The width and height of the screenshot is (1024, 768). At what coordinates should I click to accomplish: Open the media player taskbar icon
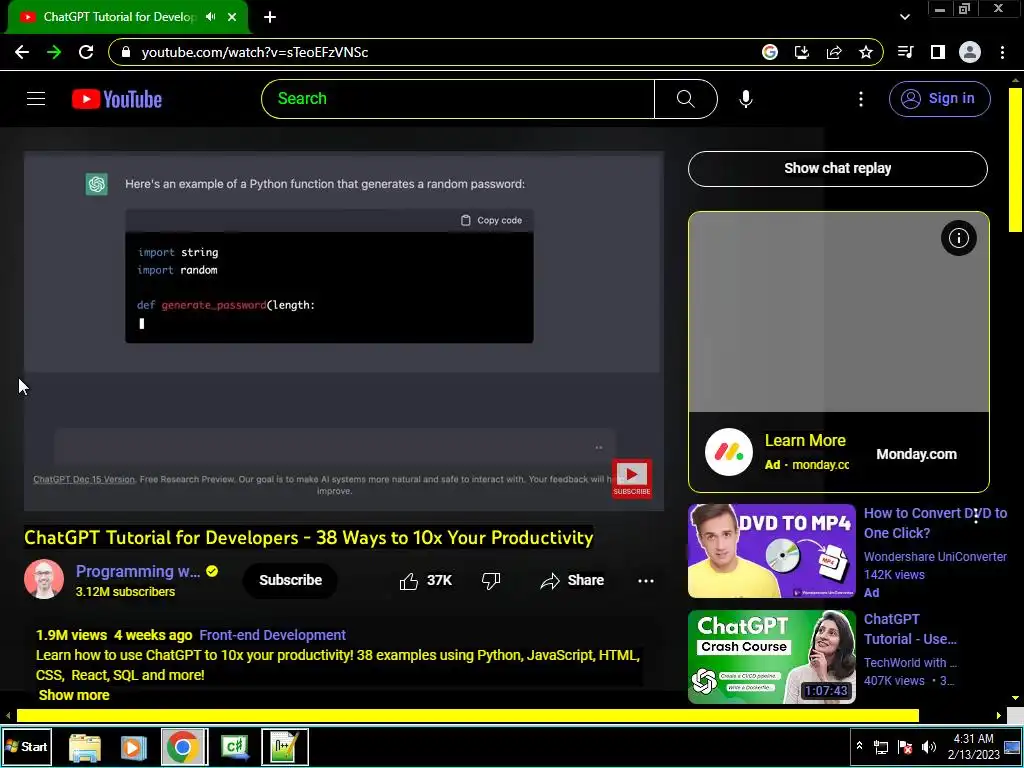pos(133,747)
